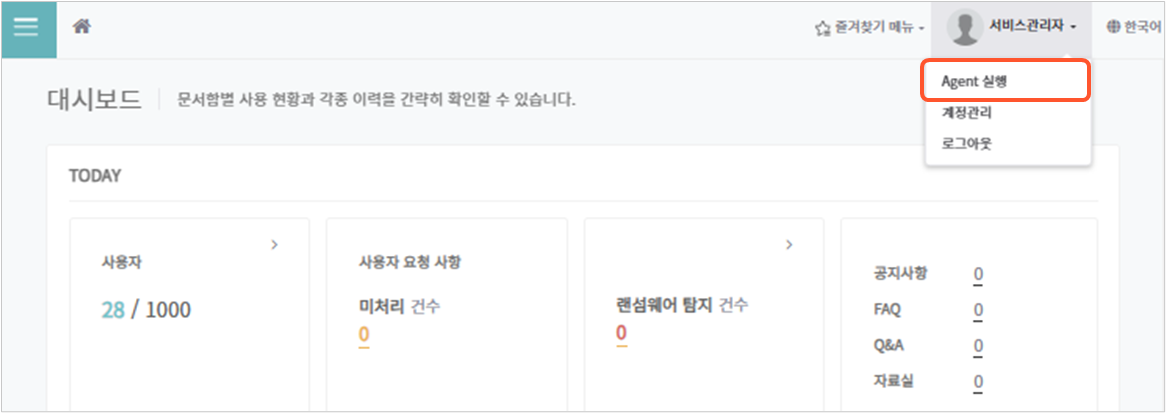This screenshot has height=413, width=1166.
Task: Open the FAQ count link
Action: (978, 310)
